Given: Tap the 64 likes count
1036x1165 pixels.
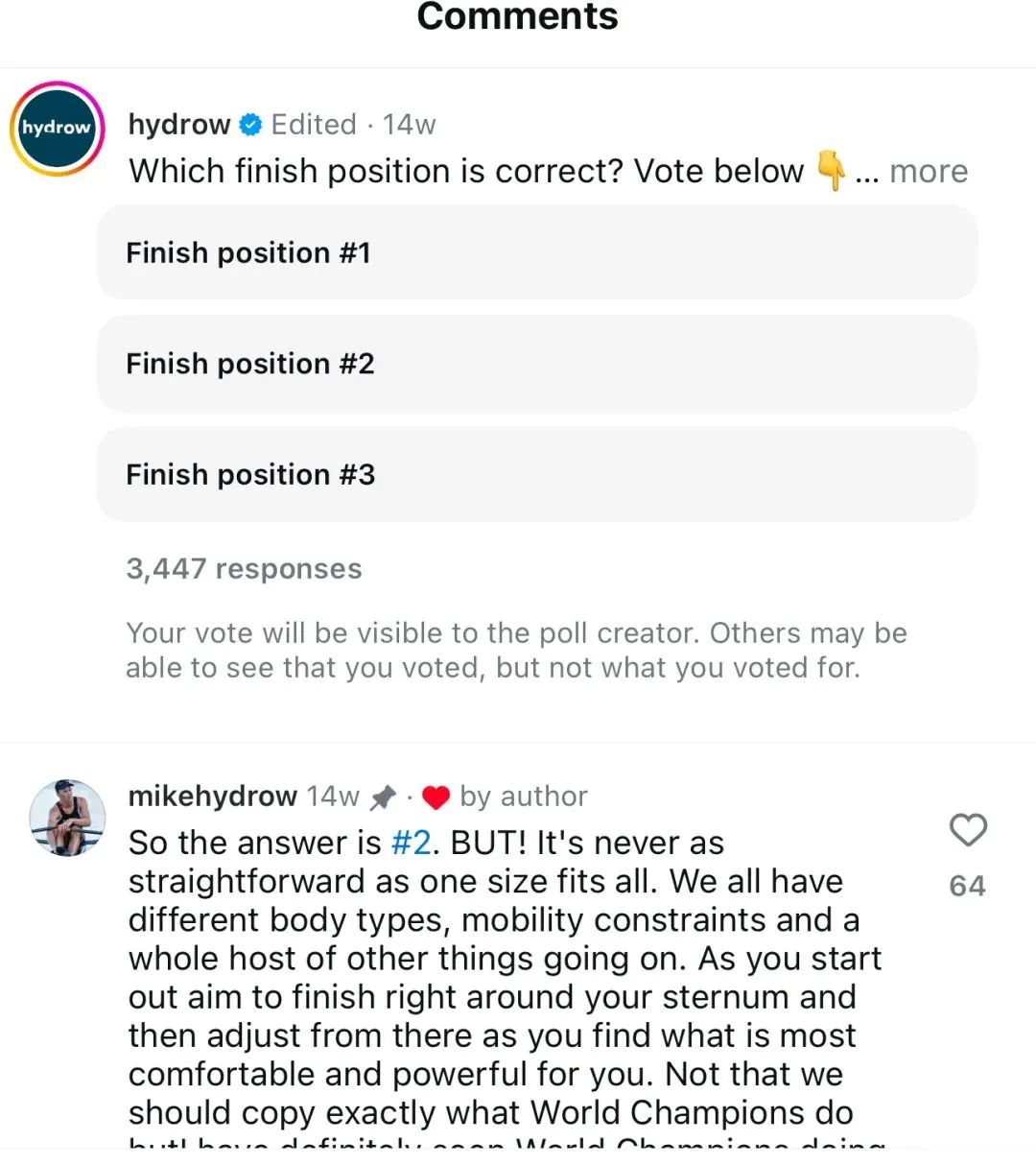Looking at the screenshot, I should pos(967,886).
